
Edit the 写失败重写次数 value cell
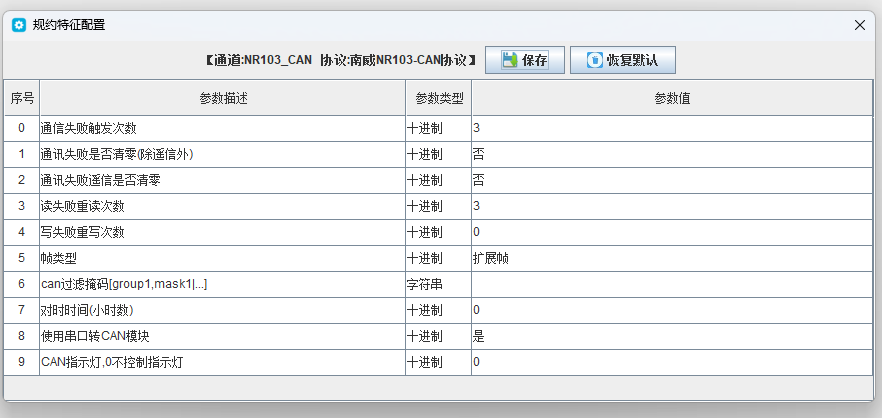tap(670, 232)
